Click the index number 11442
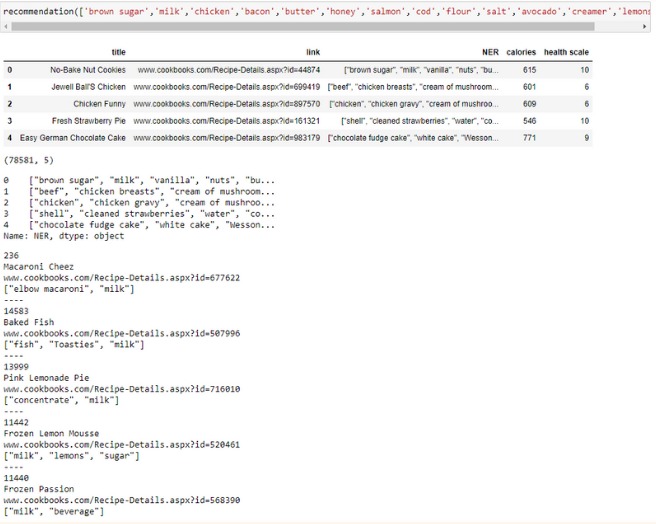 16,422
